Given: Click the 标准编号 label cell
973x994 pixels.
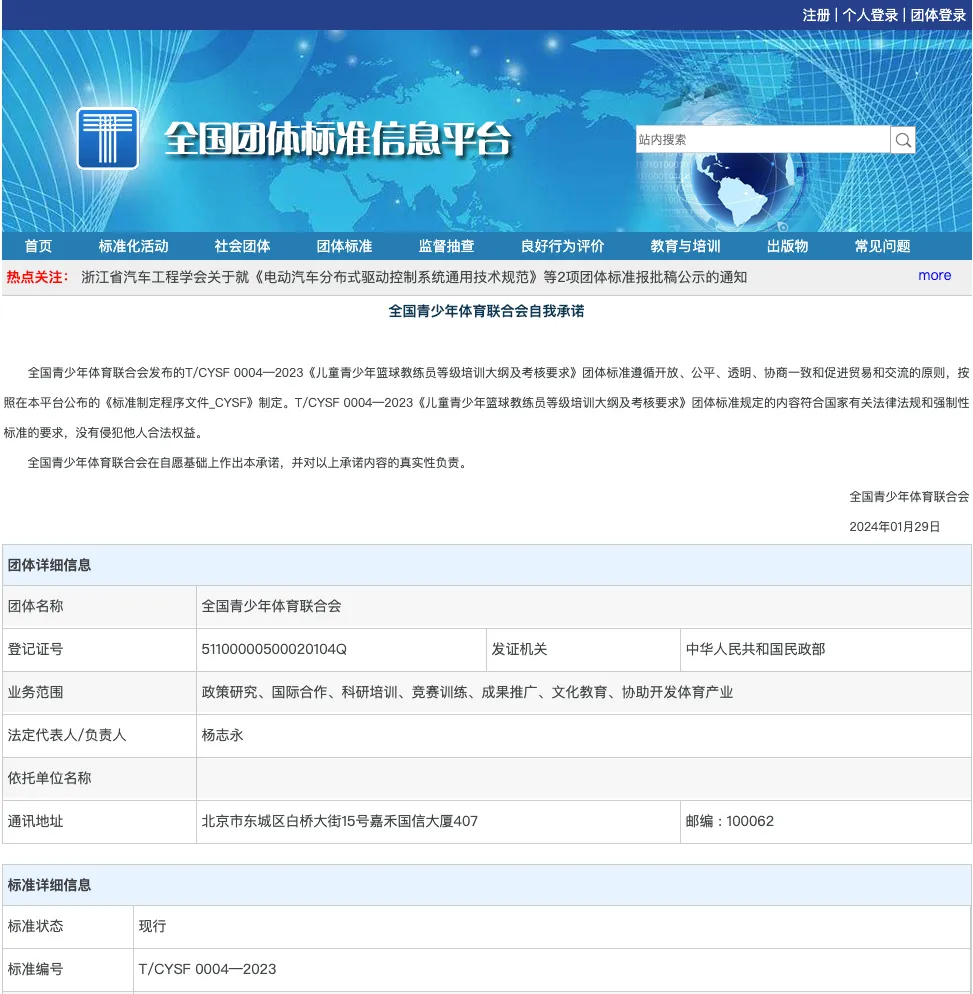Looking at the screenshot, I should (x=68, y=969).
